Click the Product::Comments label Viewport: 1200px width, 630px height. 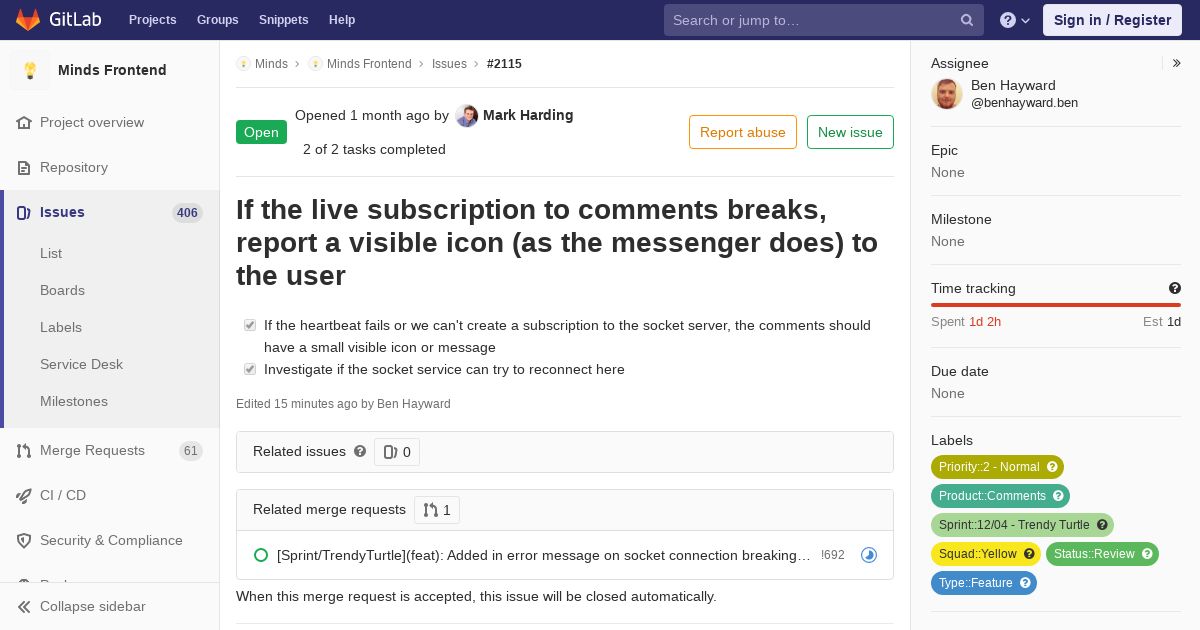pyautogui.click(x=1000, y=496)
